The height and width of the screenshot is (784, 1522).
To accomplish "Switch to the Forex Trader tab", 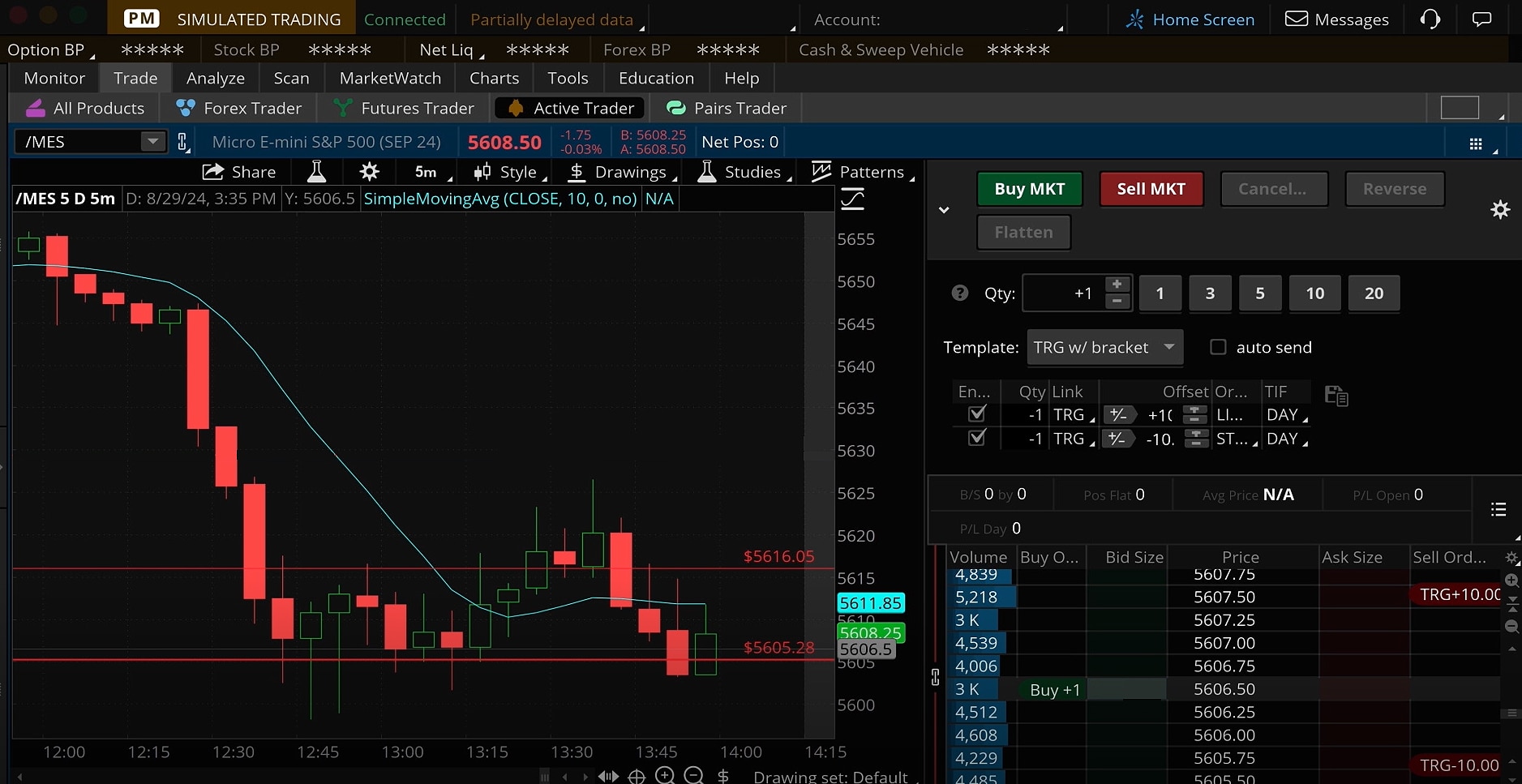I will click(239, 107).
